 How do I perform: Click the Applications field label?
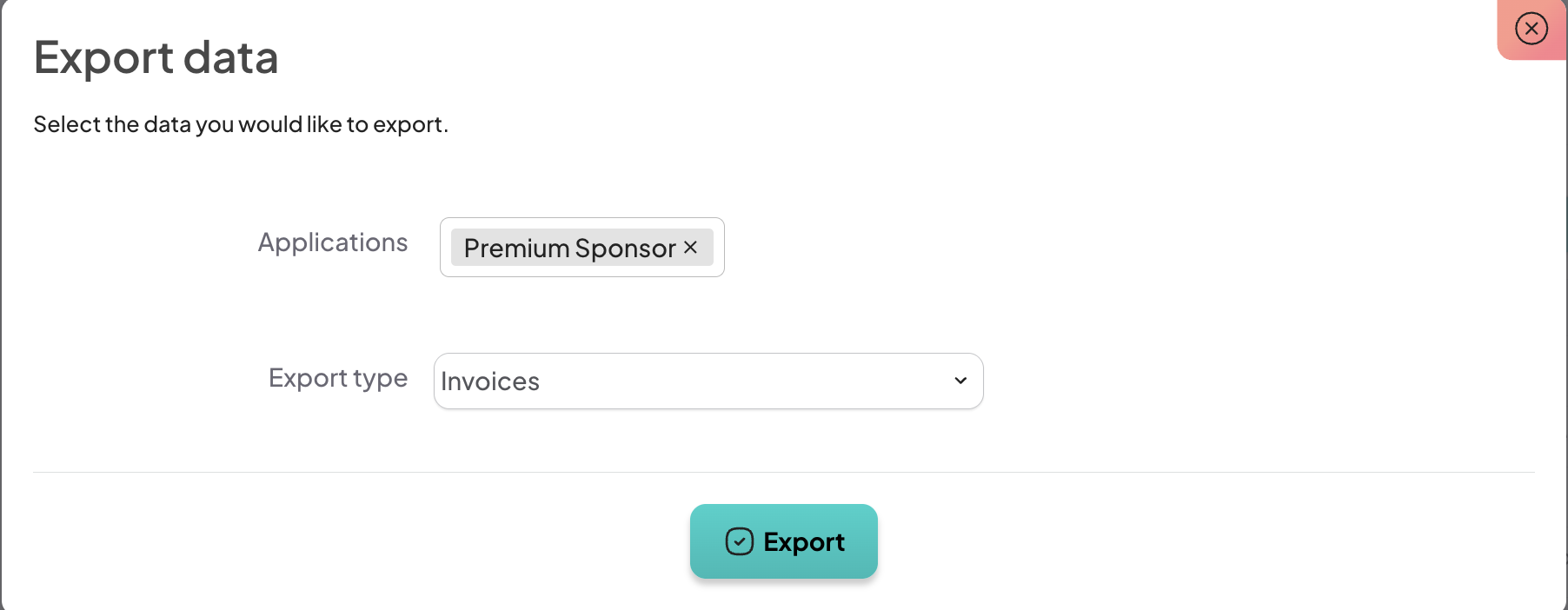point(333,242)
